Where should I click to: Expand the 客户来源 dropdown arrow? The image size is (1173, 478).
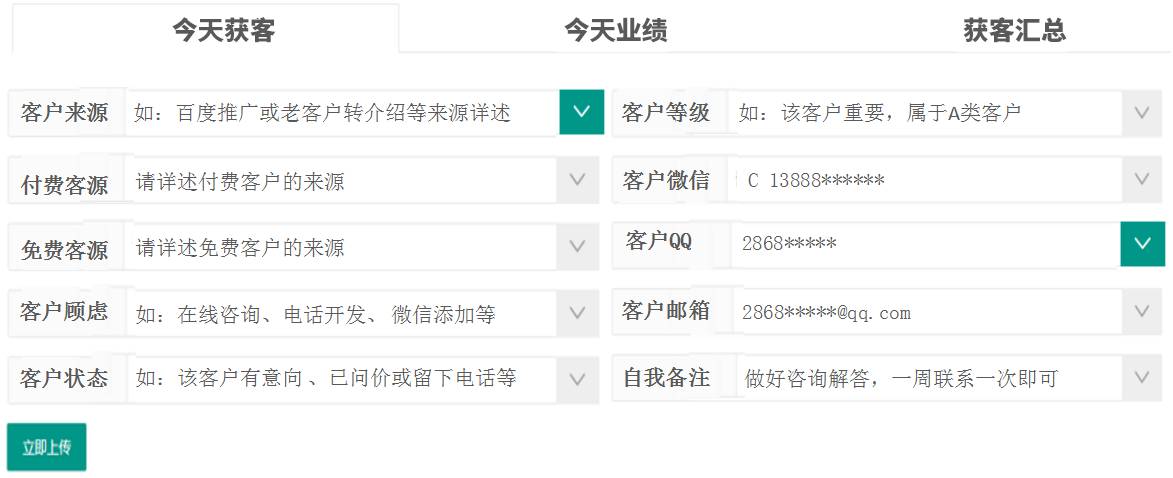pos(581,112)
